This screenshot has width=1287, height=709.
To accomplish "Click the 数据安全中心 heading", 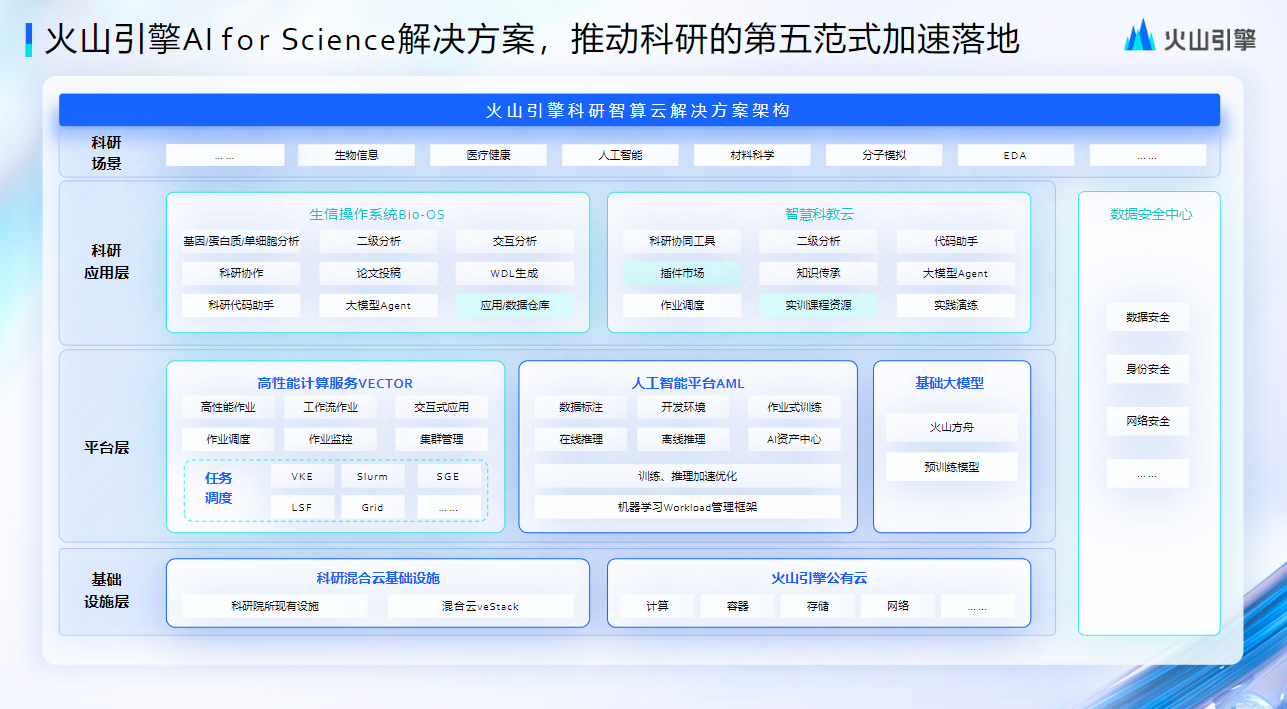I will click(x=1150, y=214).
